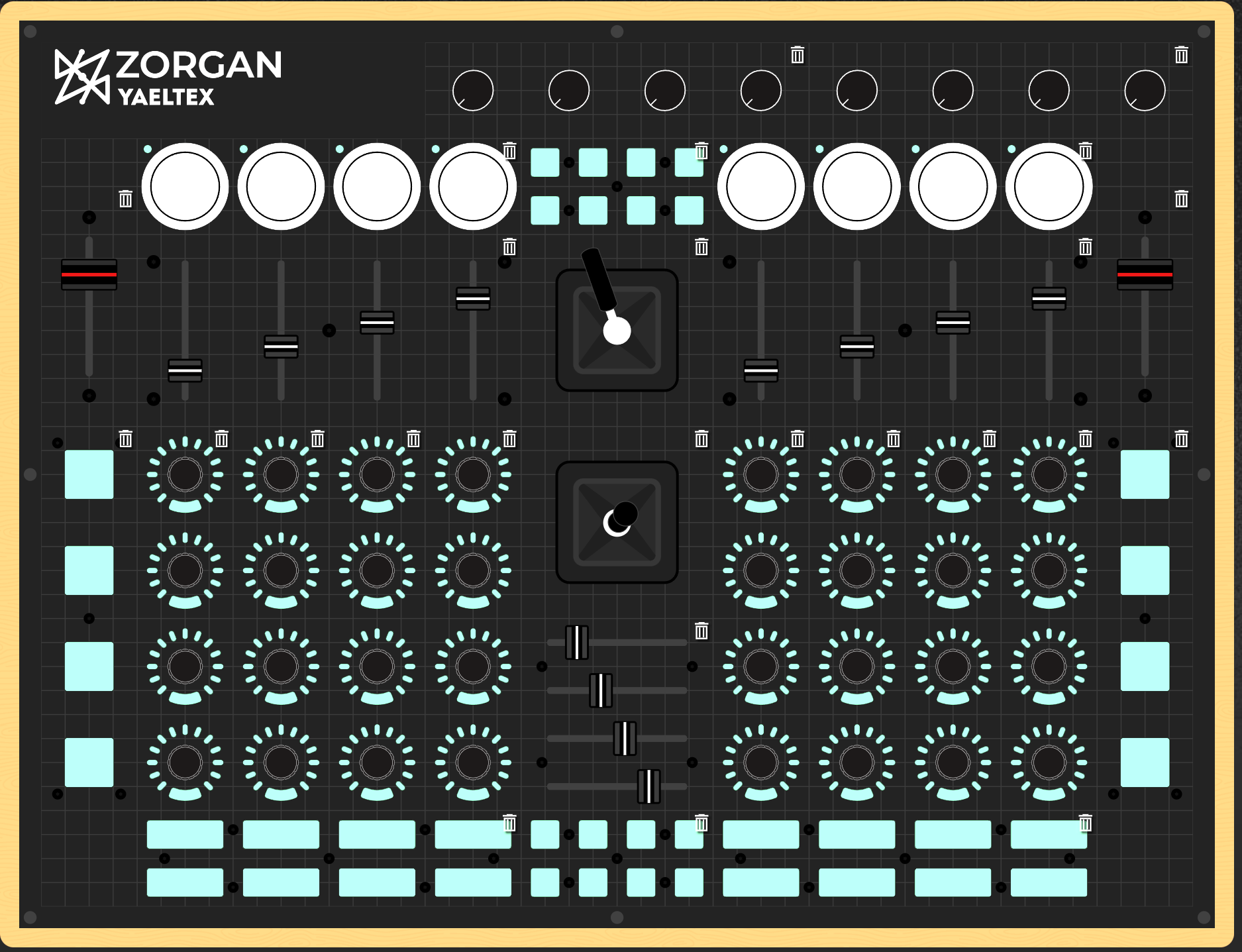
Task: Click trash icon on bottom-left wide button group
Action: [509, 823]
